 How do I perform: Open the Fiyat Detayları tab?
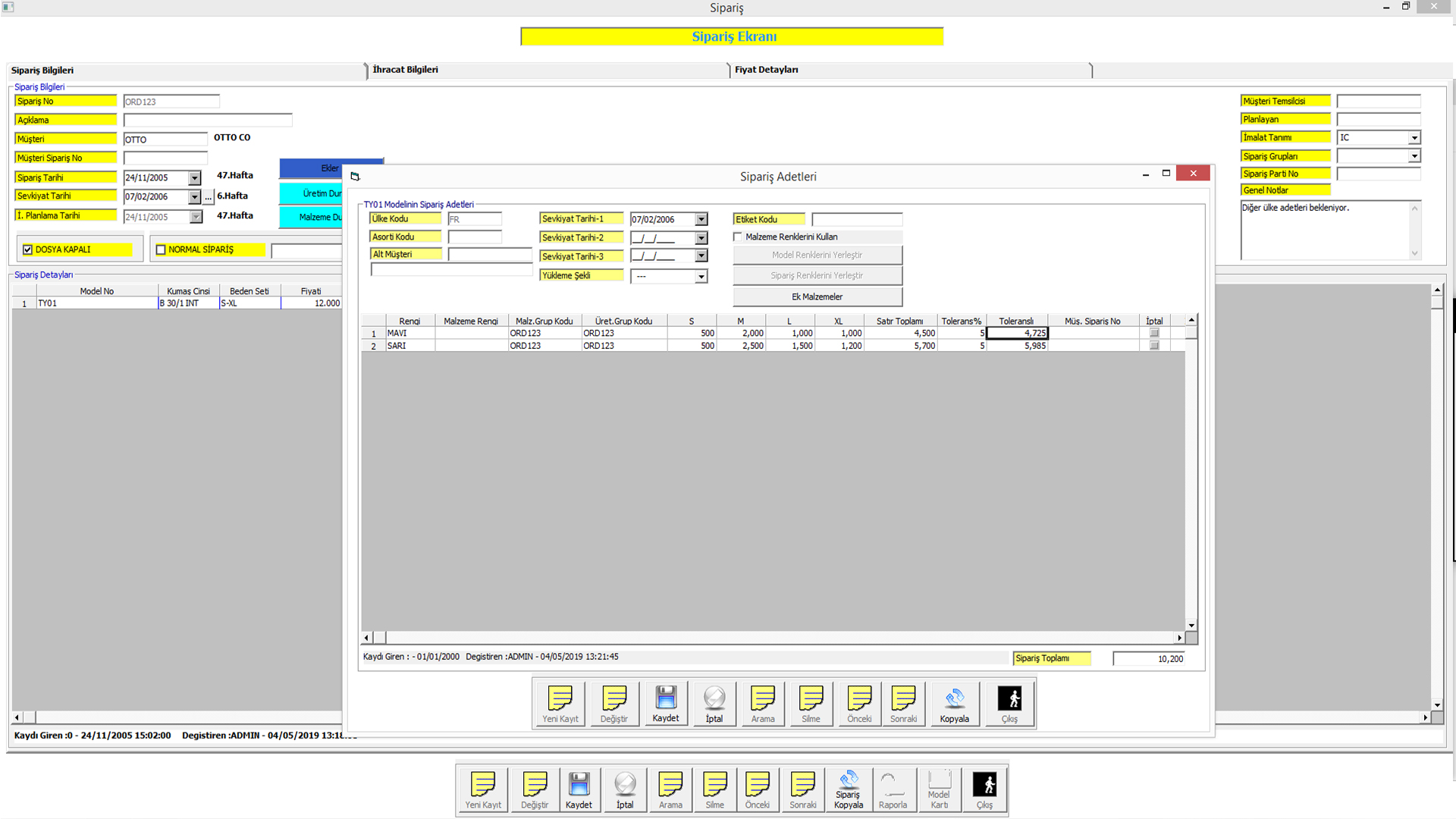pos(766,70)
